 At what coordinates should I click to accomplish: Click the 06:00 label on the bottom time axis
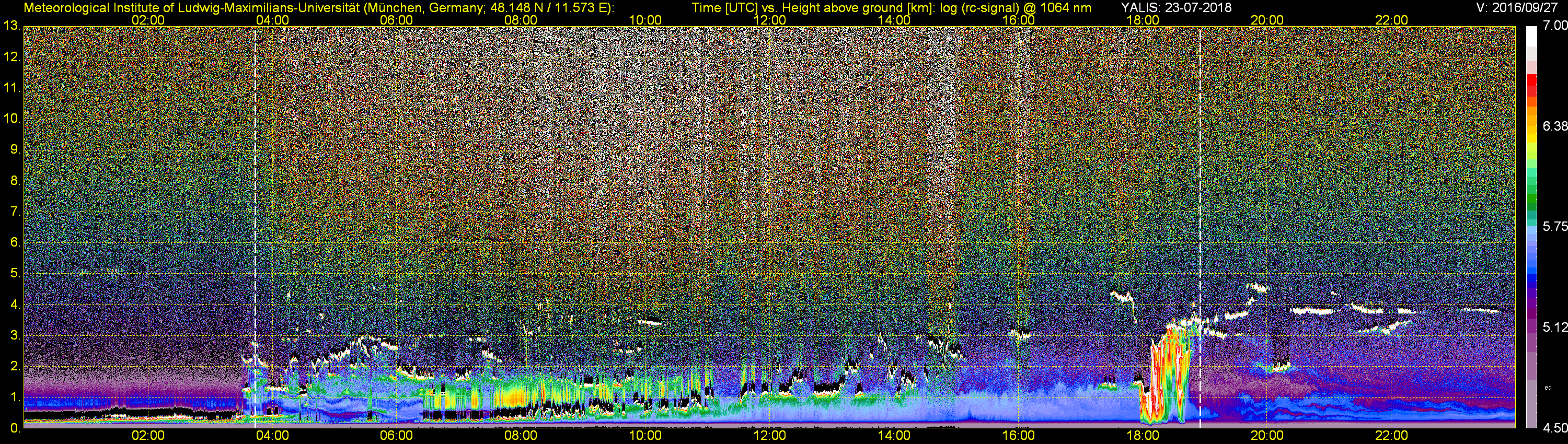(396, 436)
